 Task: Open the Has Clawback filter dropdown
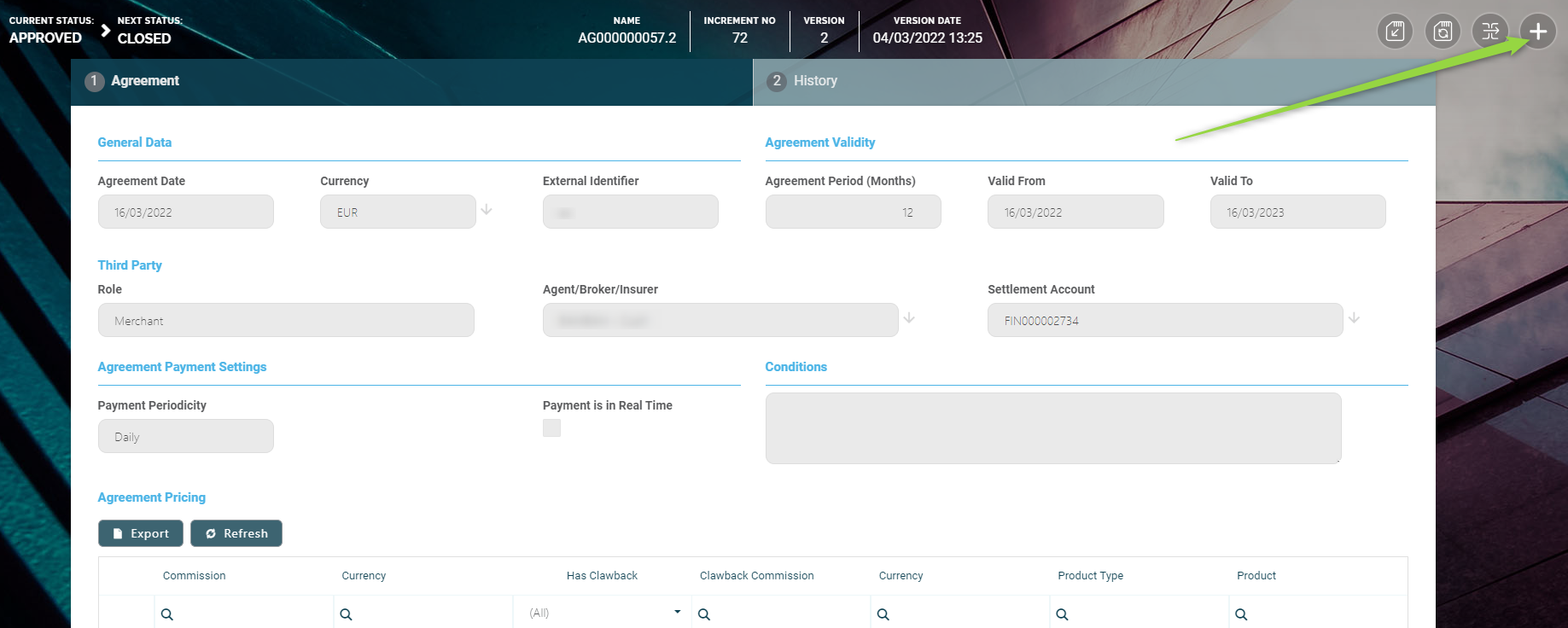click(x=677, y=613)
